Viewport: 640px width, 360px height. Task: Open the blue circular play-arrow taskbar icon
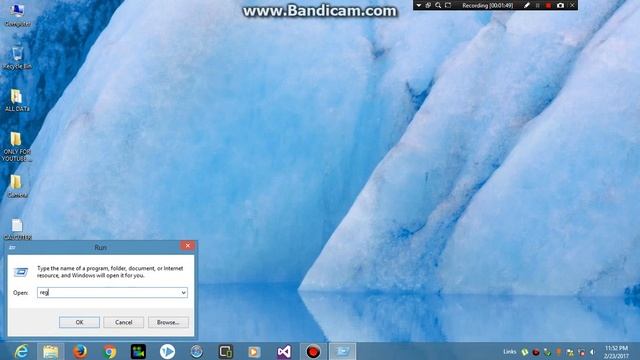167,351
